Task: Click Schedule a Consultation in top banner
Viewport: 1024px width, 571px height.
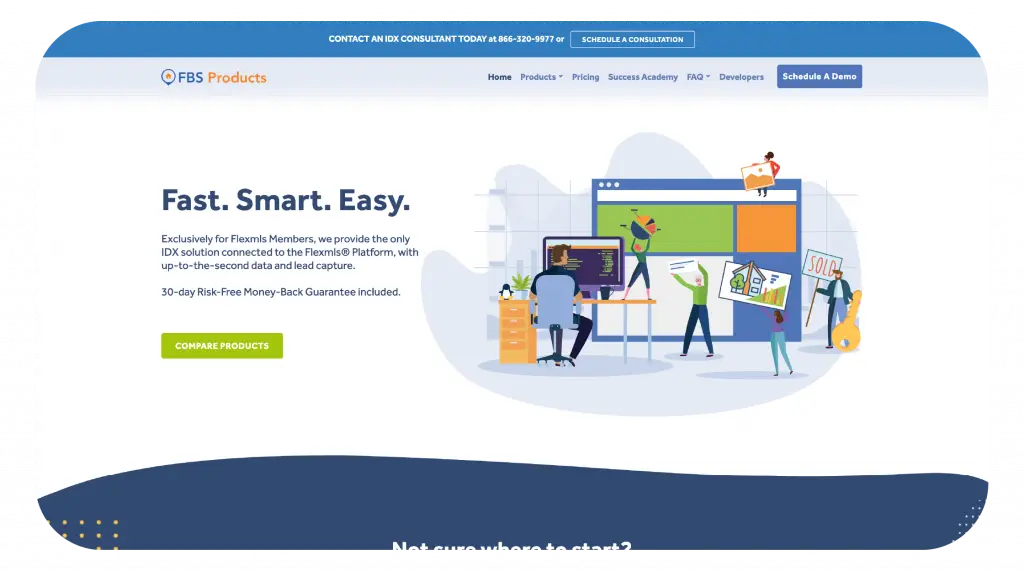Action: [632, 40]
